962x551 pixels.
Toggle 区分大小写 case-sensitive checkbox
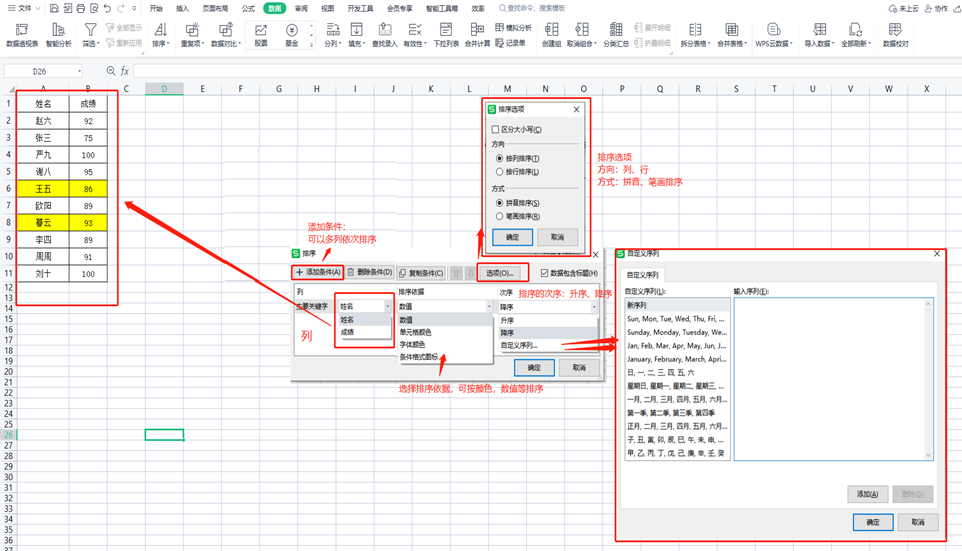pyautogui.click(x=495, y=129)
